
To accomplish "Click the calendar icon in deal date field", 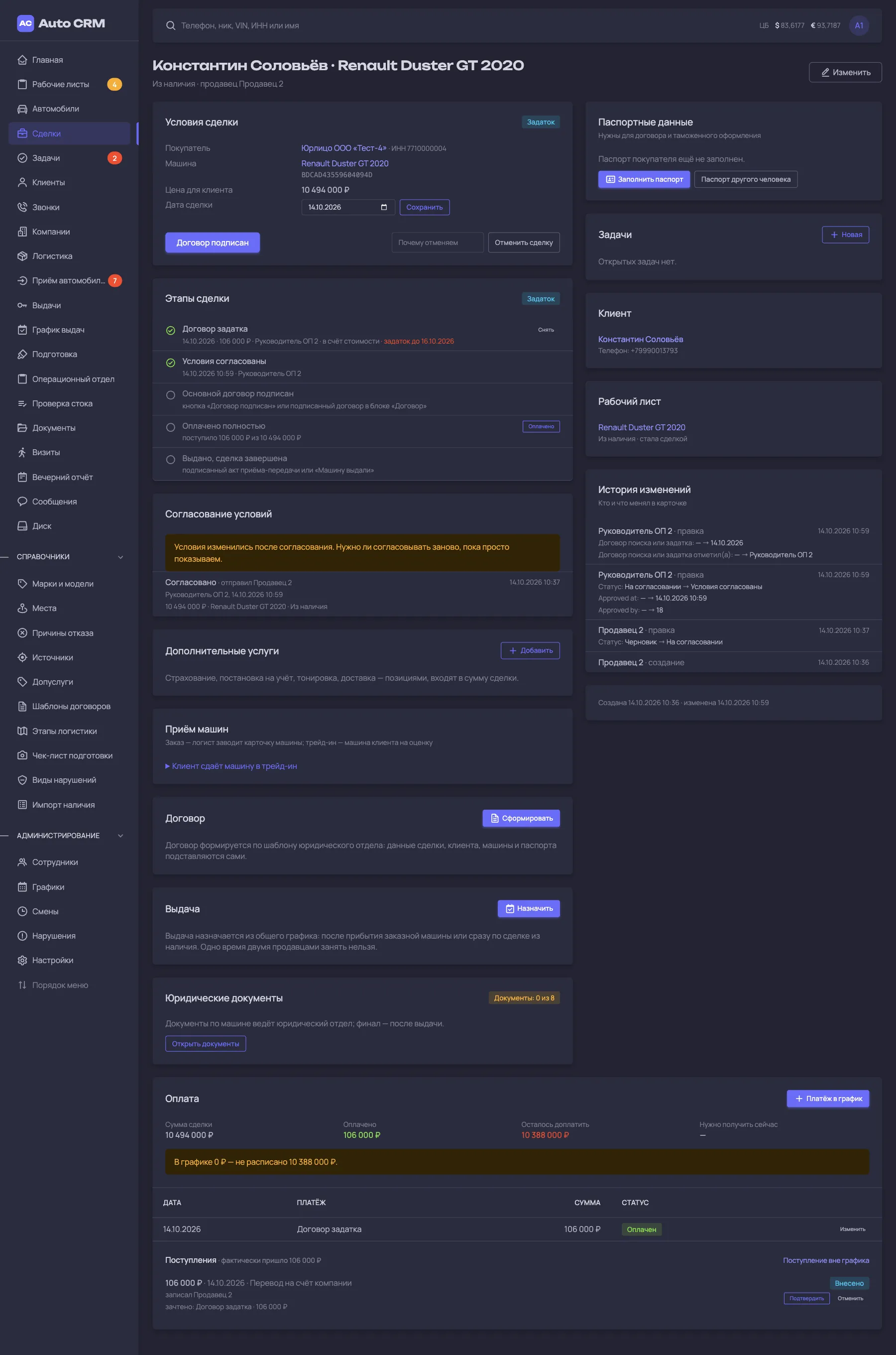I will pos(384,208).
